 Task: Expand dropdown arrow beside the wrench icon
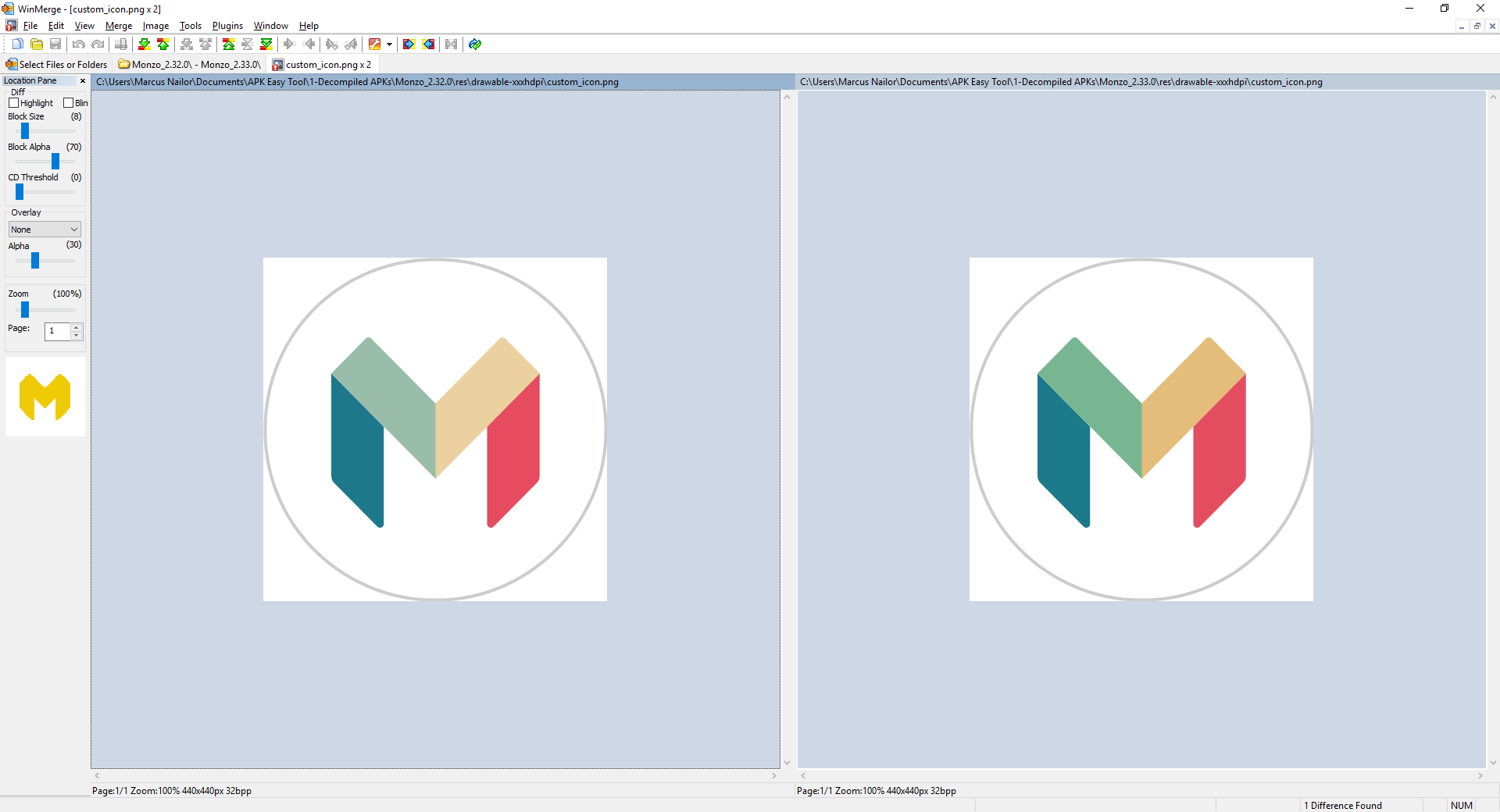[389, 45]
